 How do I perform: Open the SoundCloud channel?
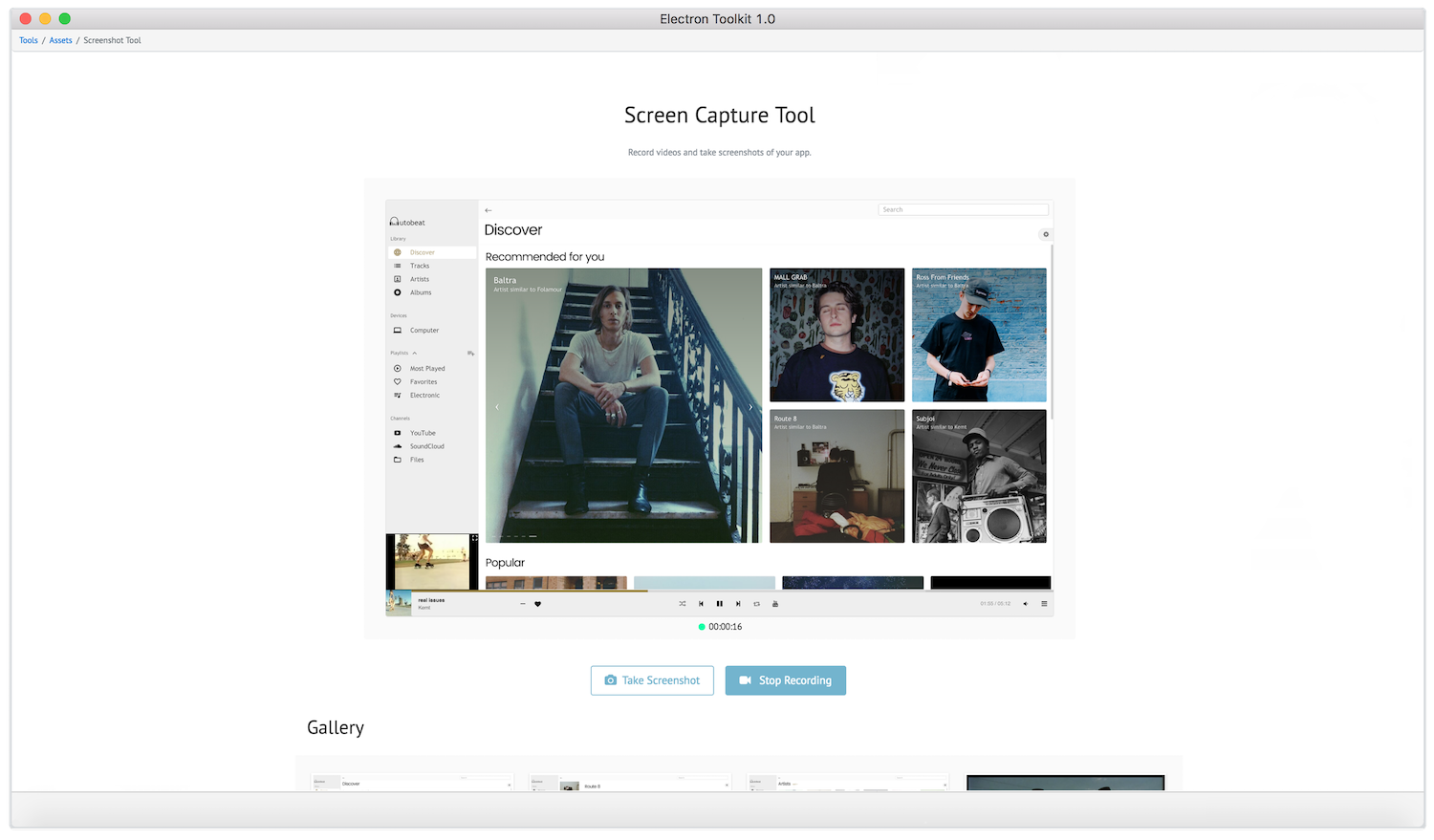(x=426, y=446)
